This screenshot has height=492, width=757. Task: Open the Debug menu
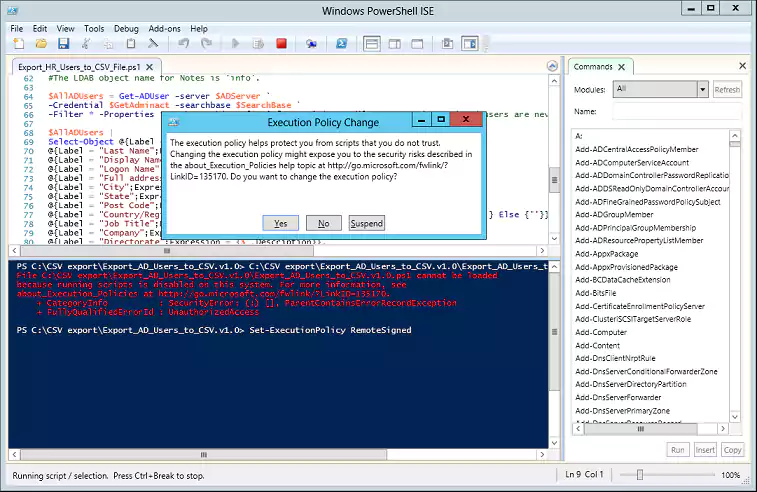[x=126, y=29]
